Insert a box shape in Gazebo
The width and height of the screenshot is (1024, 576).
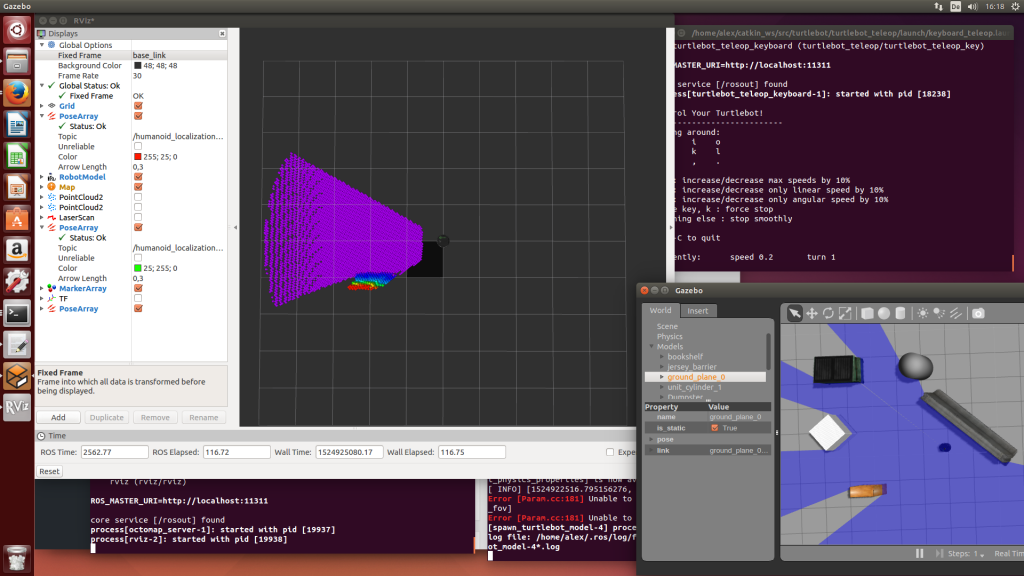coord(867,313)
